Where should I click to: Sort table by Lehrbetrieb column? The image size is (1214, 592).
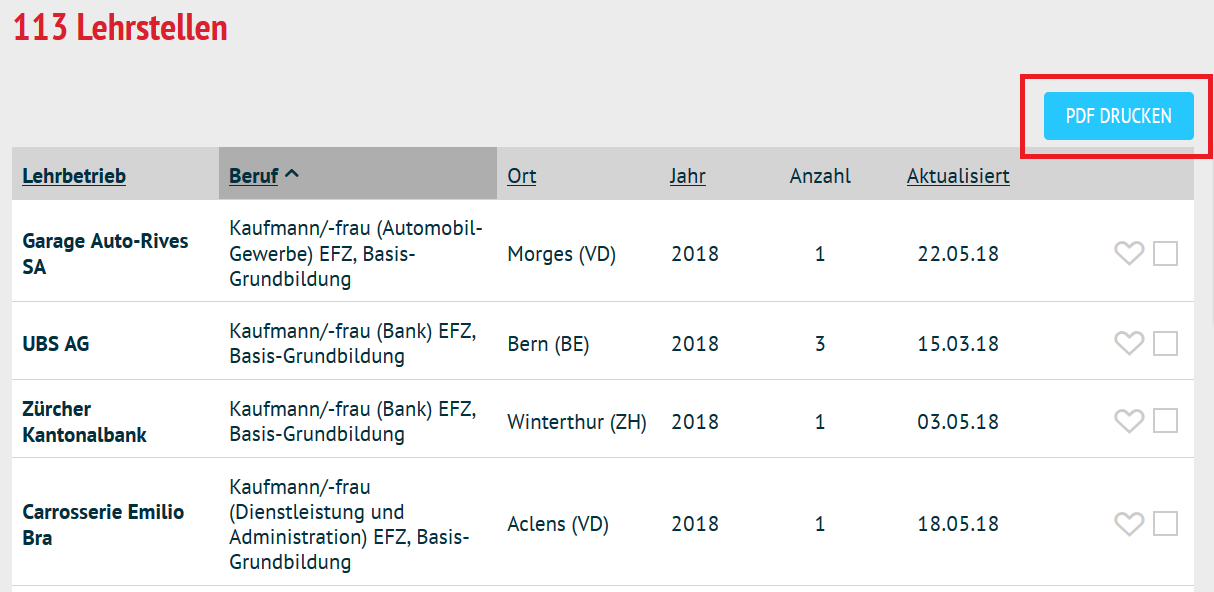74,176
